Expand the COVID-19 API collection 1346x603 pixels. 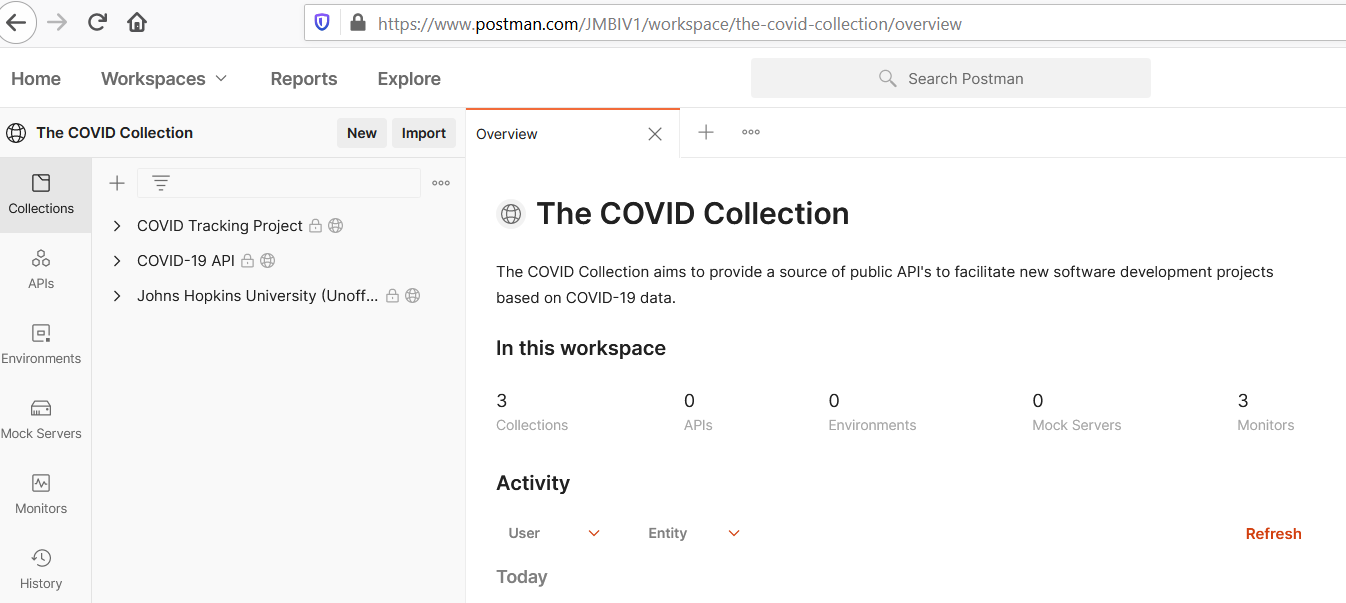tap(117, 261)
